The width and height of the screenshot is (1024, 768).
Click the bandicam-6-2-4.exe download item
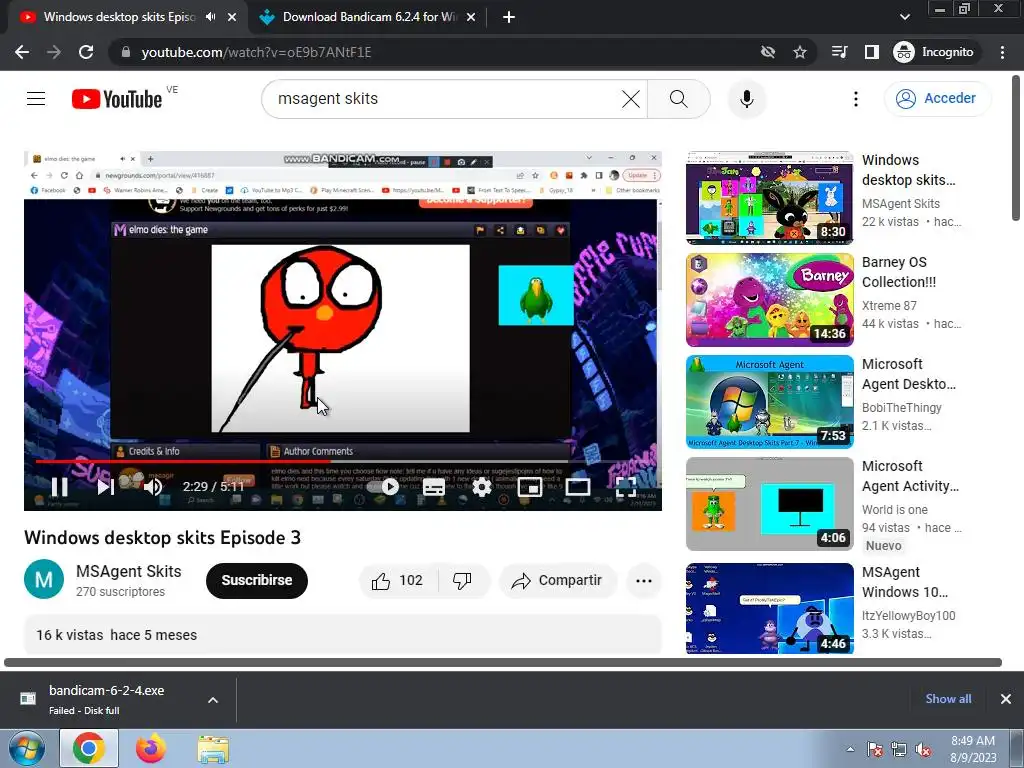pos(104,699)
